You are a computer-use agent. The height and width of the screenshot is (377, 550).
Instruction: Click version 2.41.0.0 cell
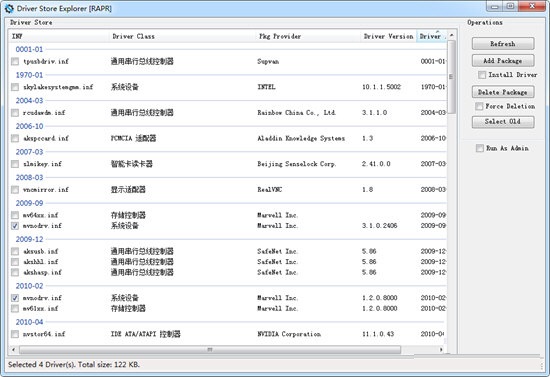[x=376, y=164]
